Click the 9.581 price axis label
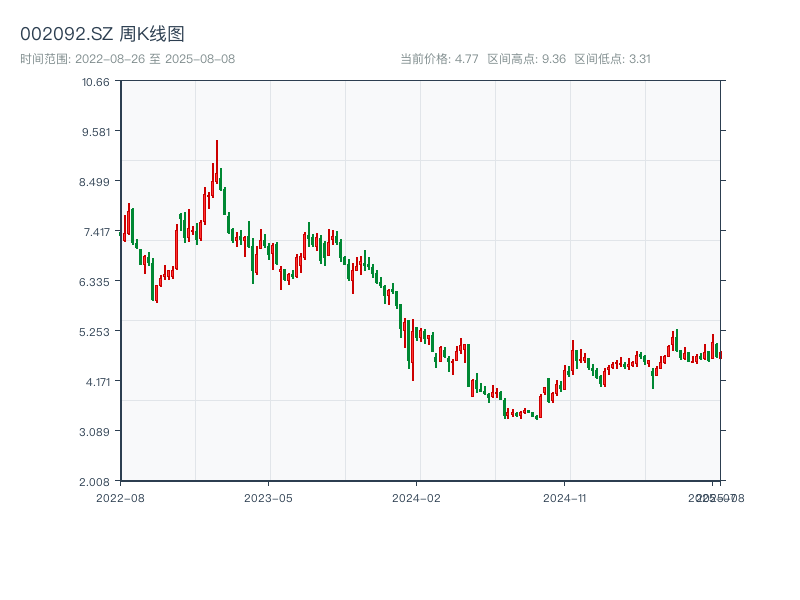This screenshot has width=800, height=600. point(95,131)
